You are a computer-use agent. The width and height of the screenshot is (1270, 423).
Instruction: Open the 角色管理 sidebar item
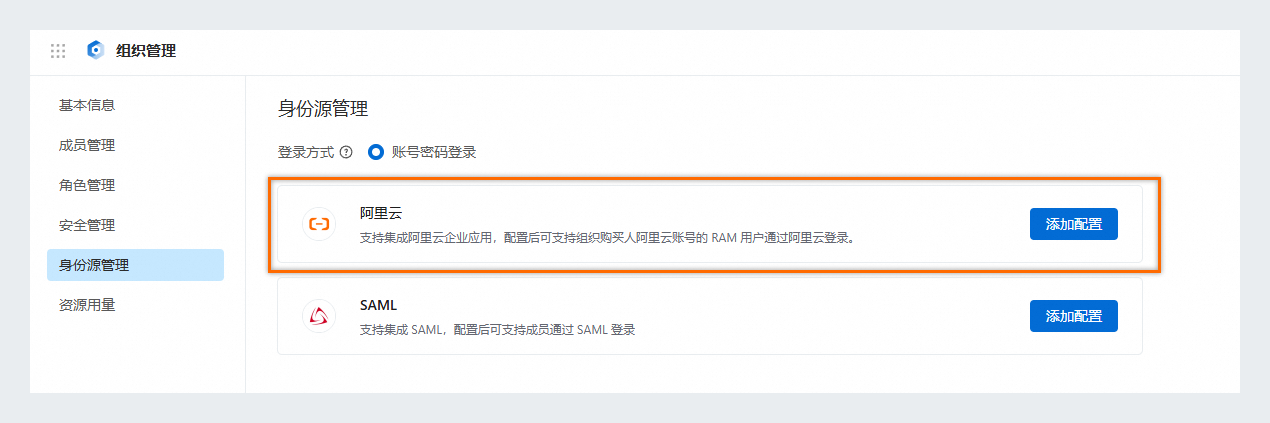point(87,185)
